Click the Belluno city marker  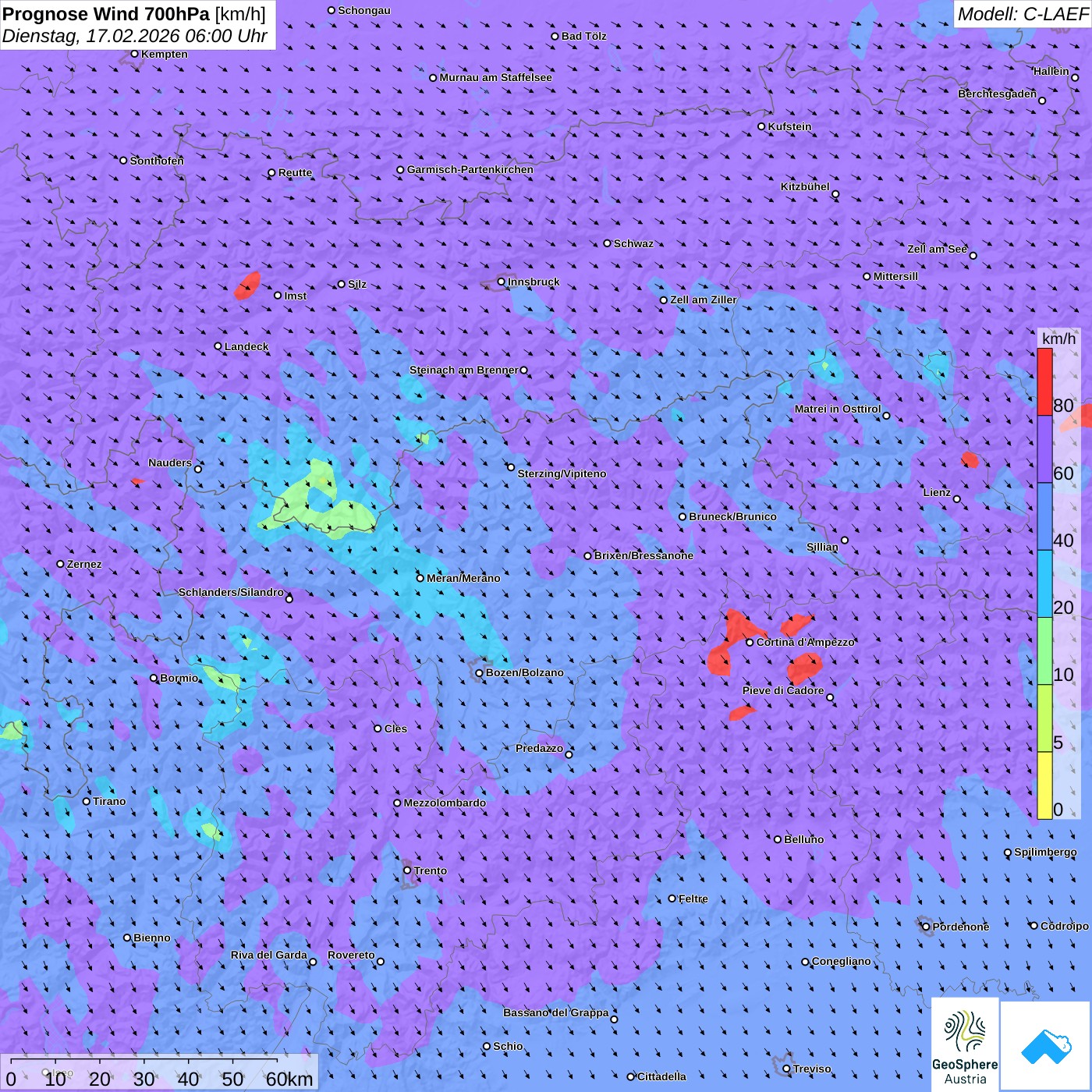(x=778, y=840)
